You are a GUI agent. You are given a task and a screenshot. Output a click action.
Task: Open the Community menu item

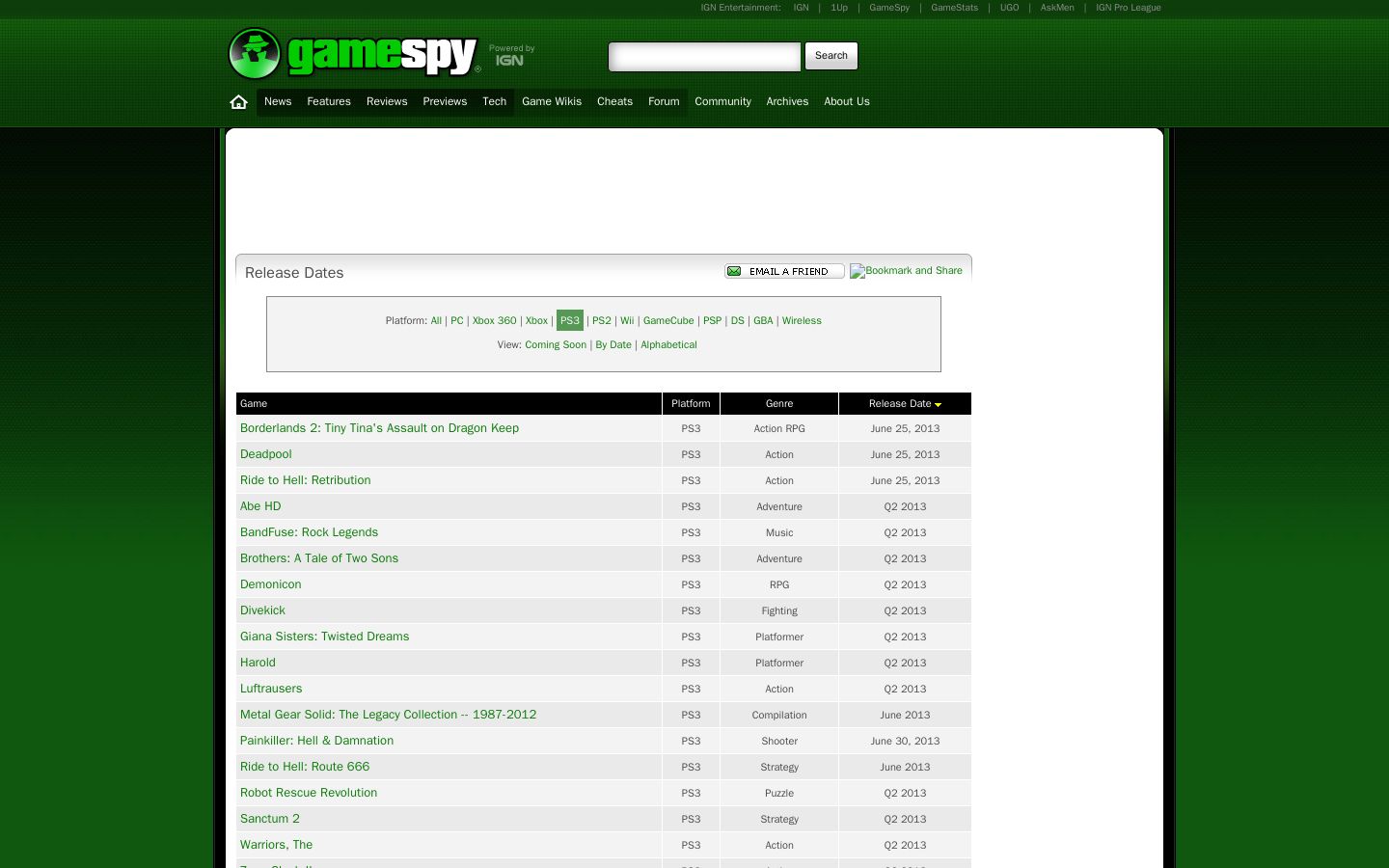pos(722,102)
